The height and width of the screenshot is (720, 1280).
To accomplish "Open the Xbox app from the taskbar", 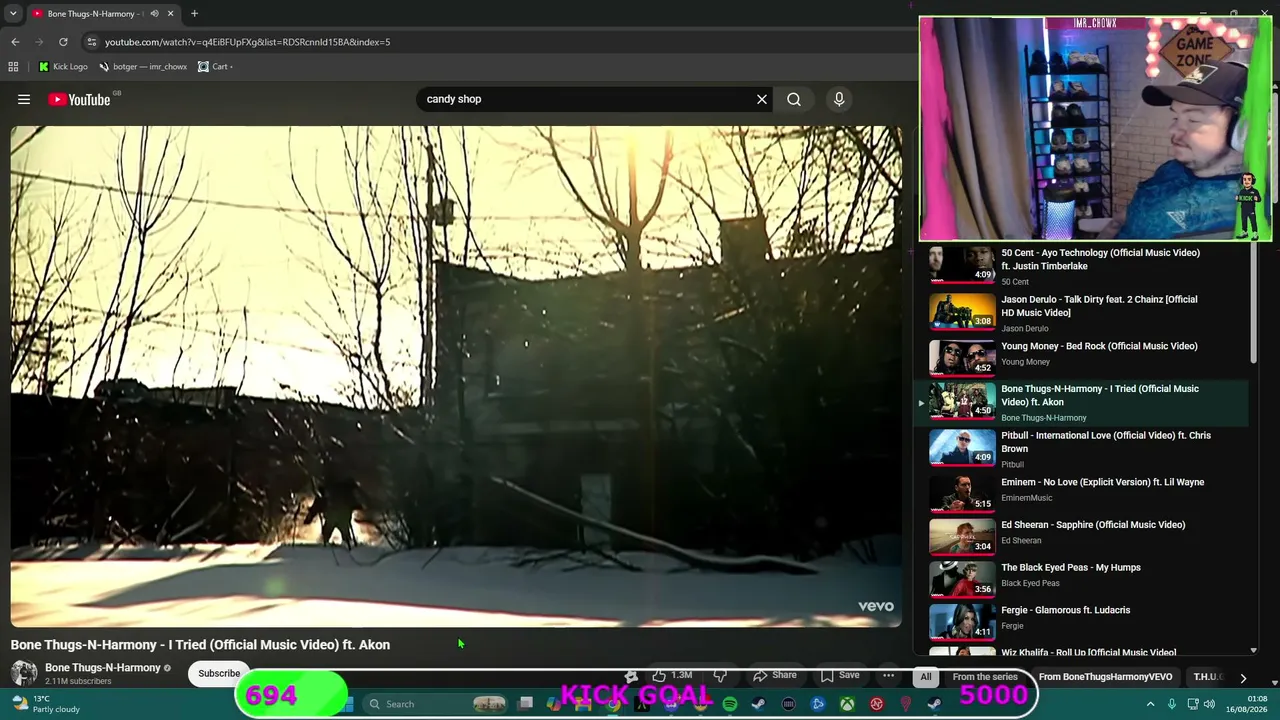I will (x=847, y=704).
